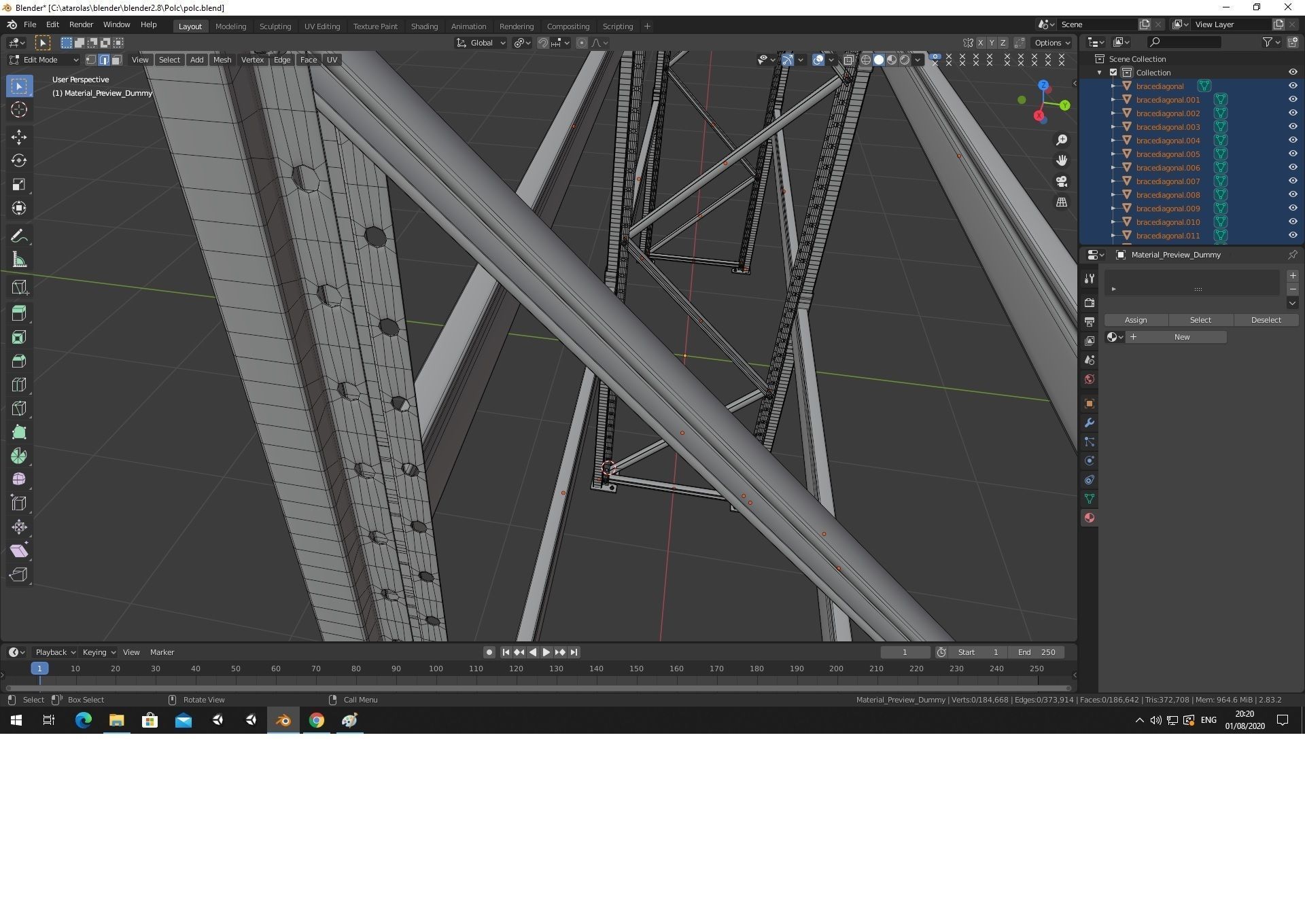Click the End frame 250 field
The image size is (1305, 924).
click(x=1037, y=652)
